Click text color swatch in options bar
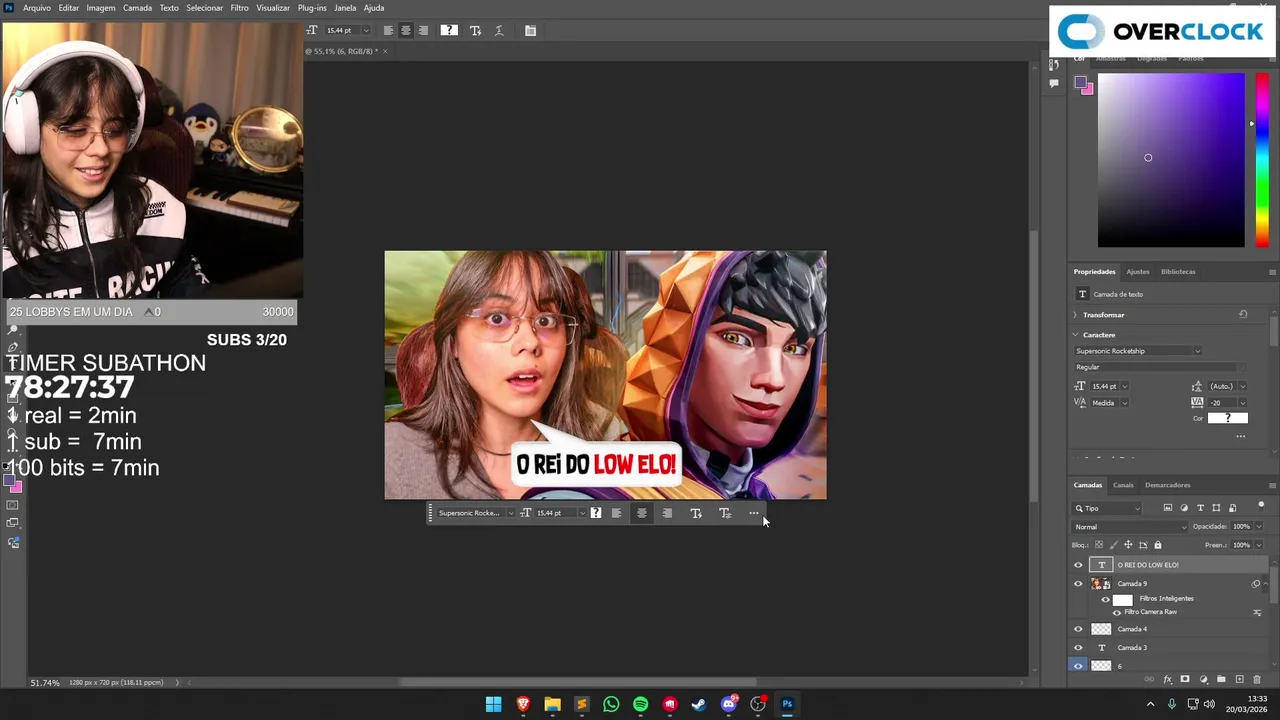 tap(449, 30)
